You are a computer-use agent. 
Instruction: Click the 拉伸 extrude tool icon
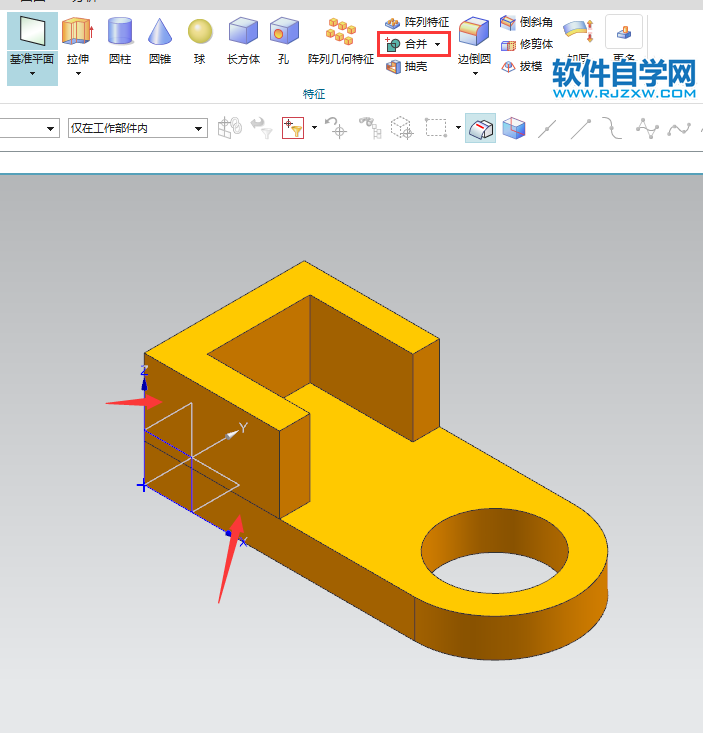click(x=77, y=34)
